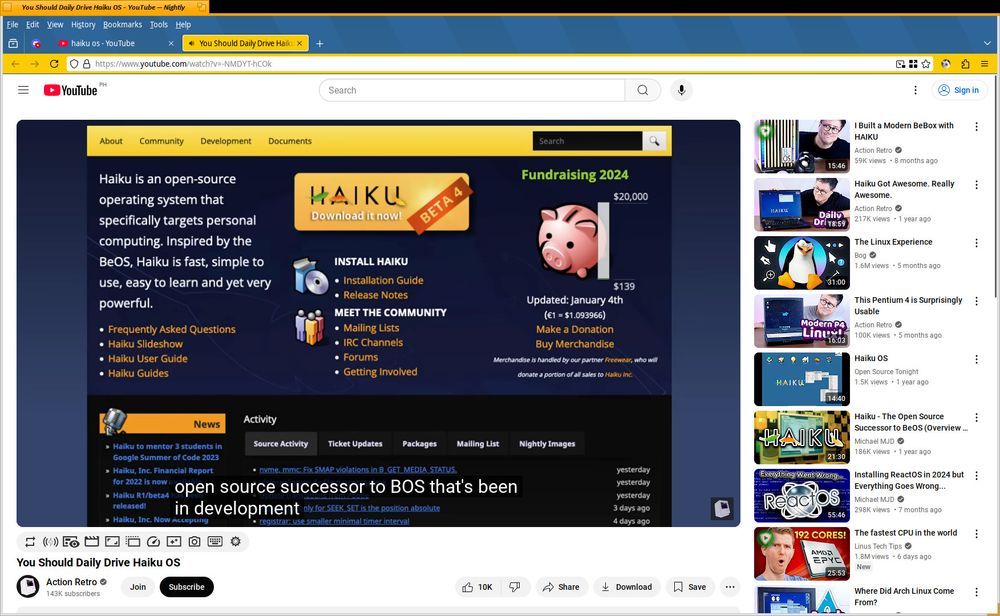This screenshot has height=616, width=1000.
Task: Click the search magnifier button on YouTube
Action: click(643, 90)
